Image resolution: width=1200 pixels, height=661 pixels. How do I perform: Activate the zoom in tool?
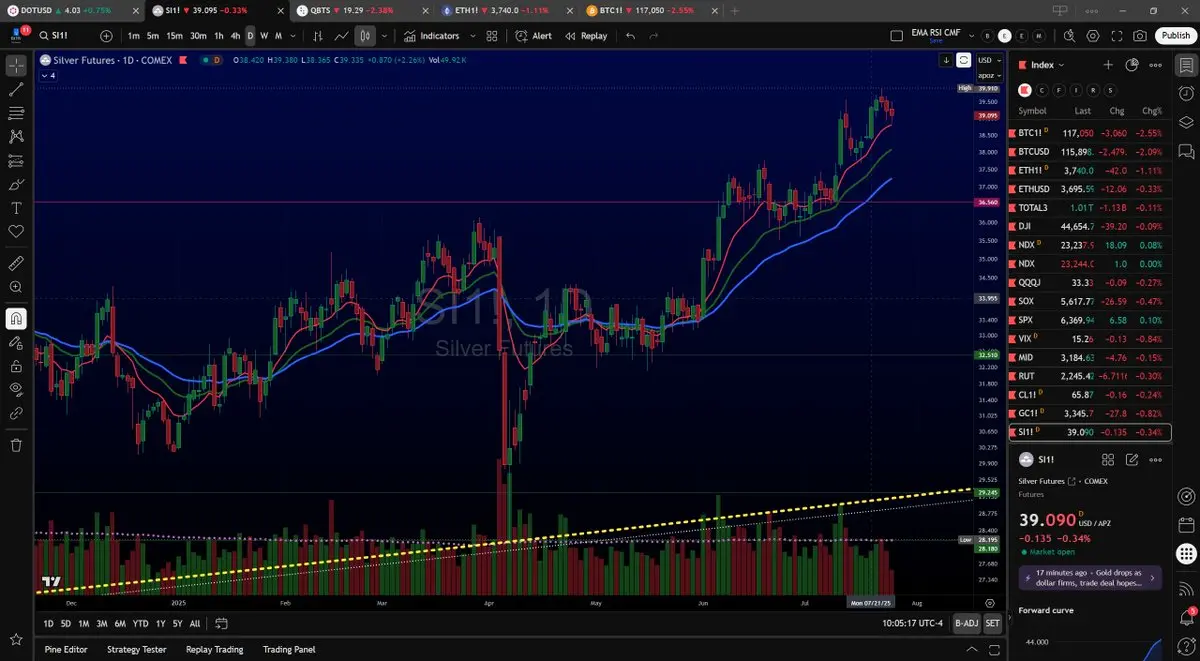click(x=16, y=287)
